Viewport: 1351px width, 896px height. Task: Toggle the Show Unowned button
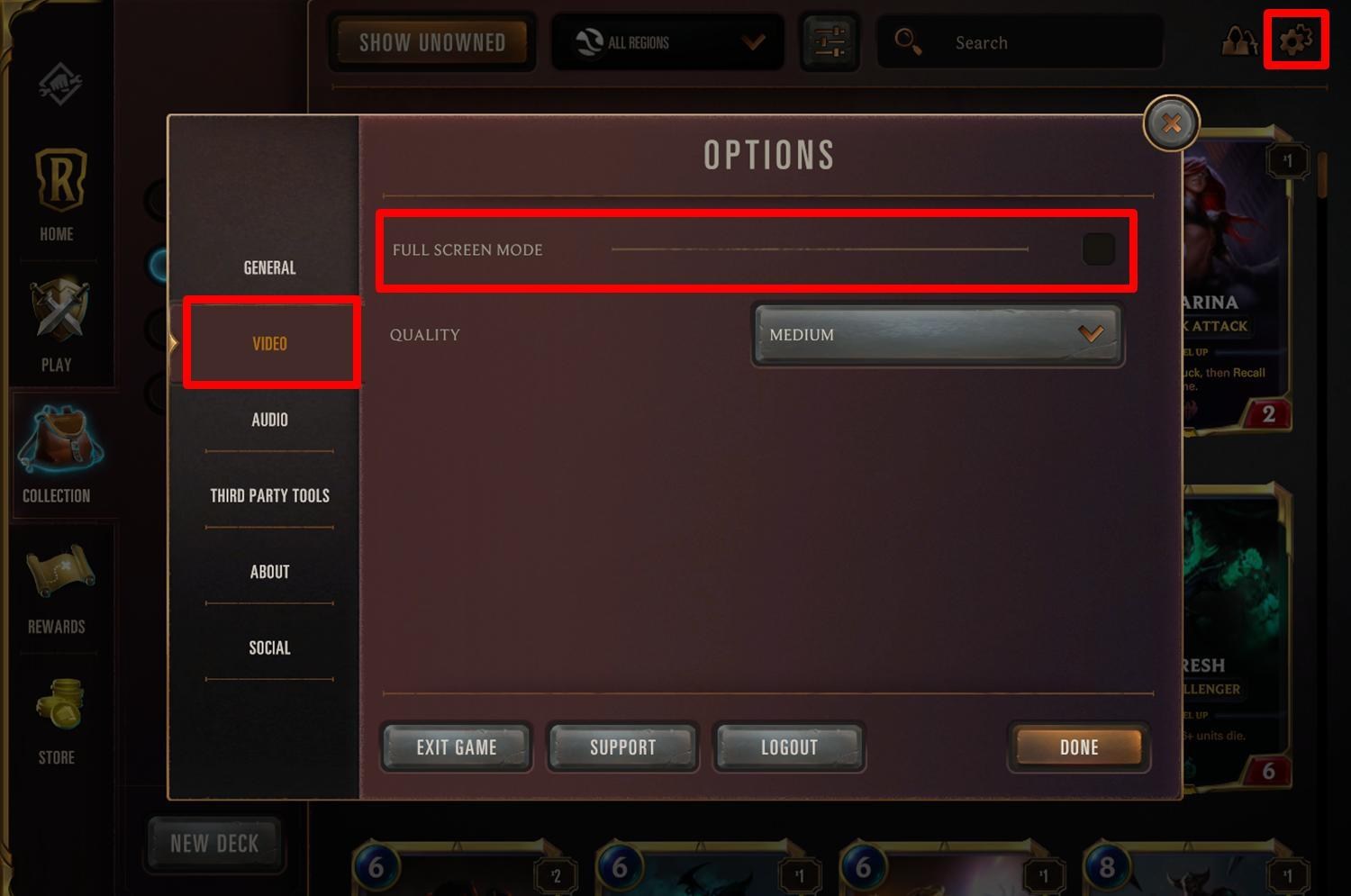432,42
